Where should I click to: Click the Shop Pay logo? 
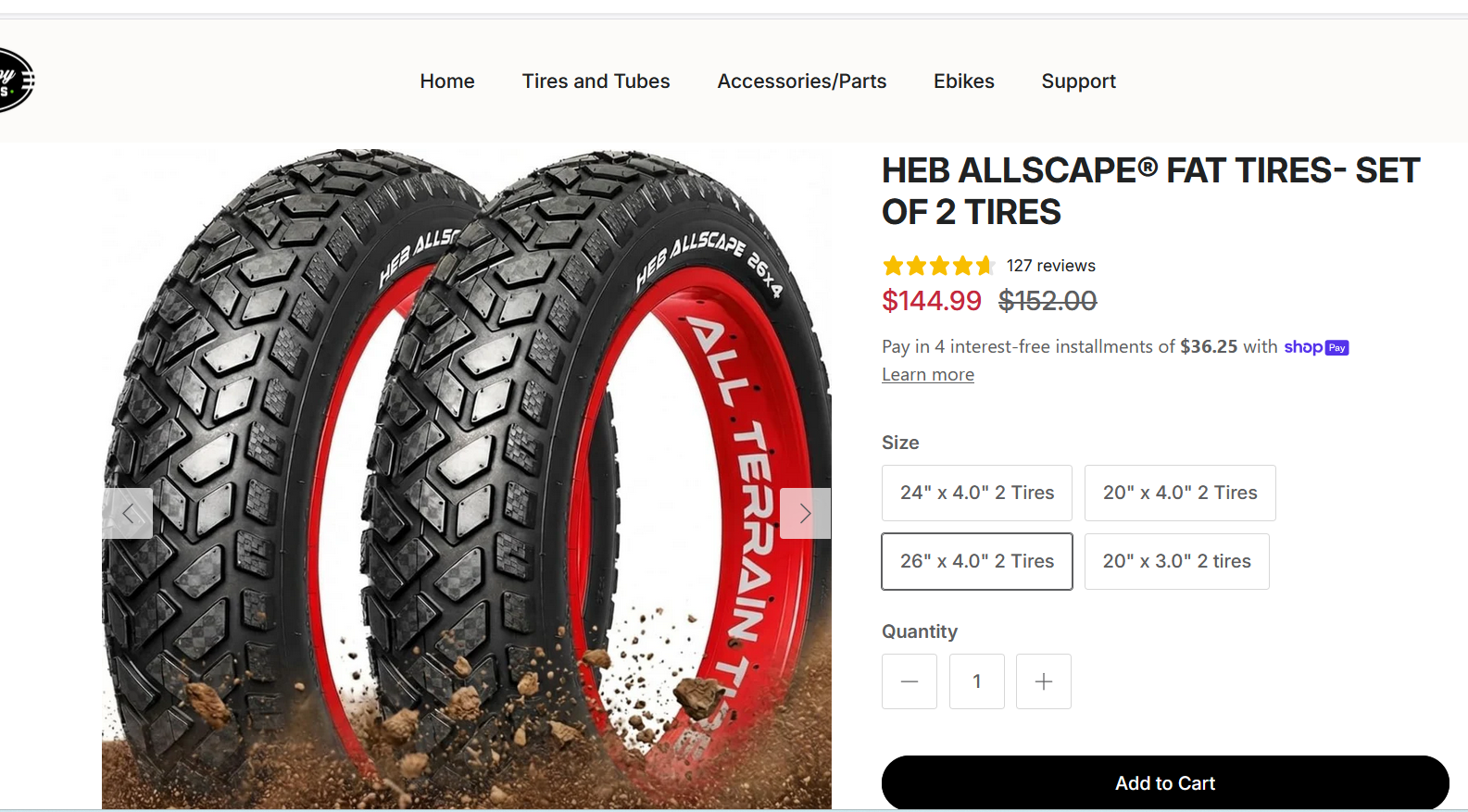[1316, 347]
